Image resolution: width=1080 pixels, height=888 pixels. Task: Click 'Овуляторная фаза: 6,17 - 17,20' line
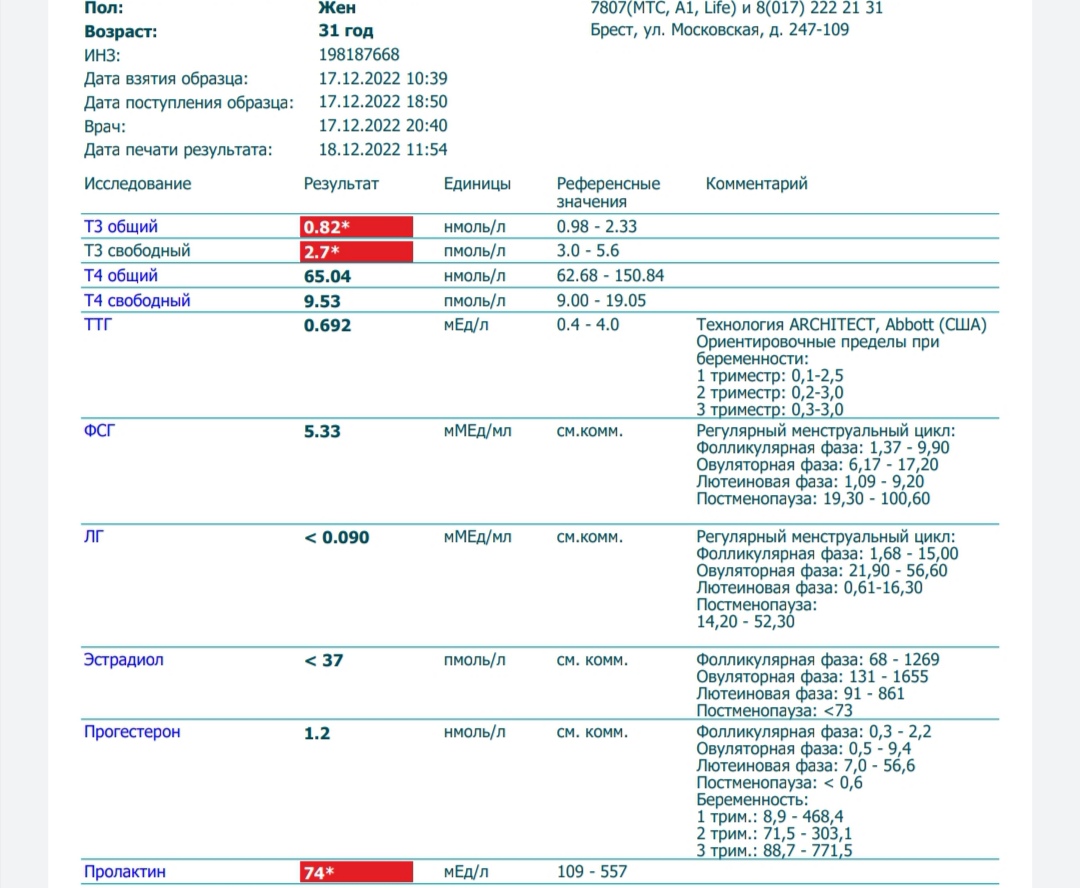(x=817, y=465)
